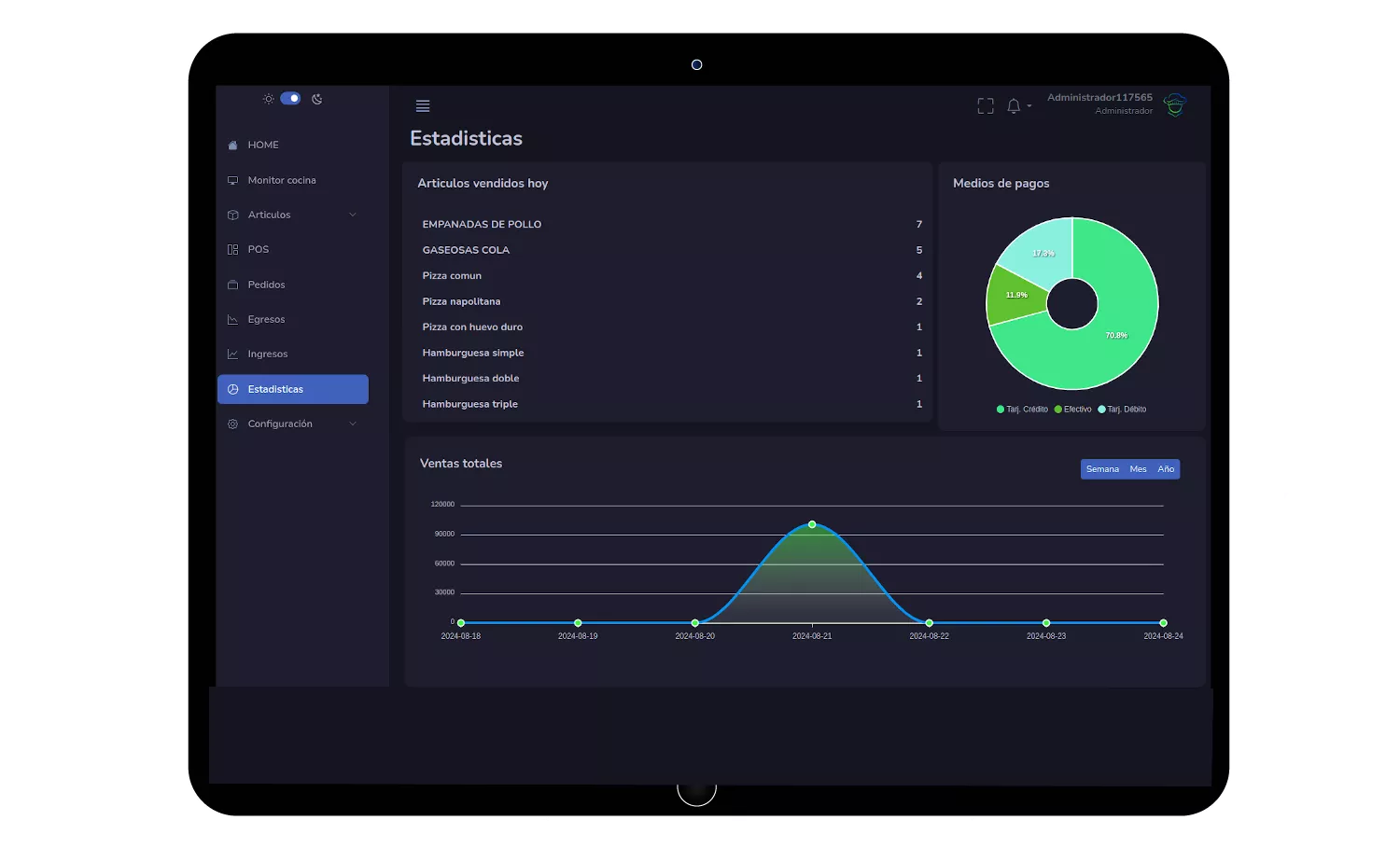Open the Monitor cocina screen icon
The height and width of the screenshot is (848, 1400).
coord(233,180)
